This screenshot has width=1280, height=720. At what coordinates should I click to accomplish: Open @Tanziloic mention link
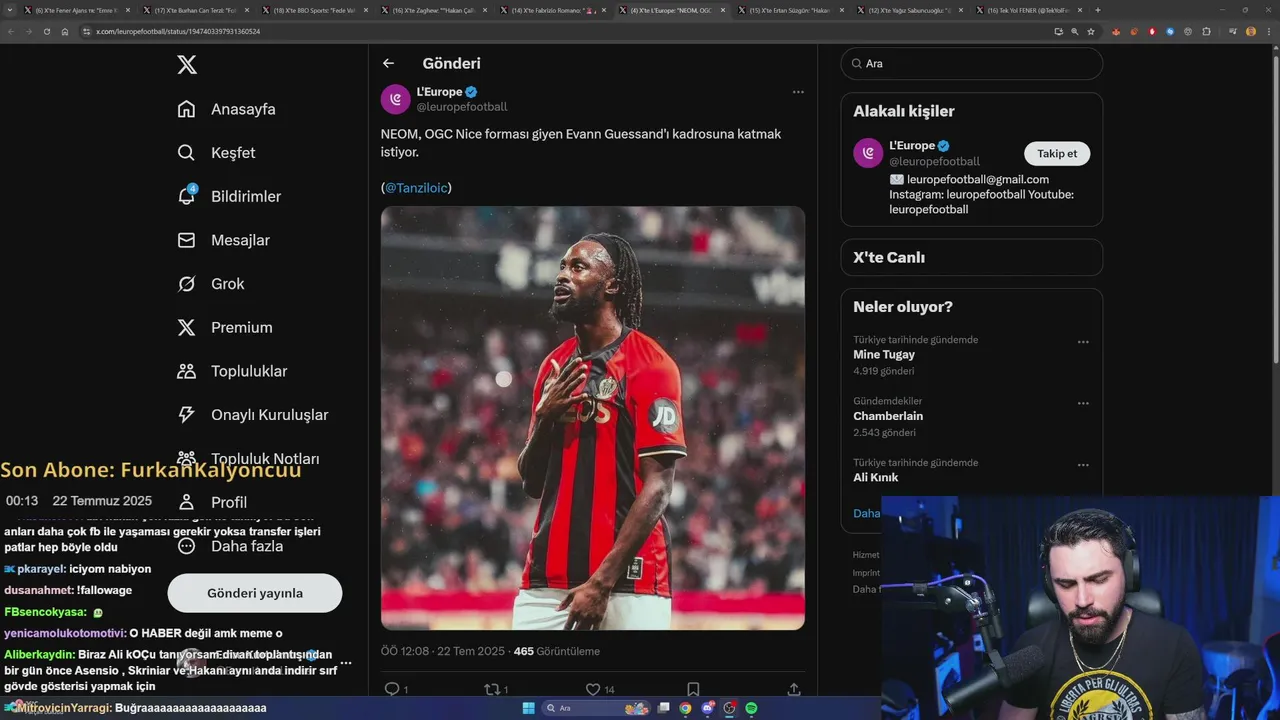(418, 188)
